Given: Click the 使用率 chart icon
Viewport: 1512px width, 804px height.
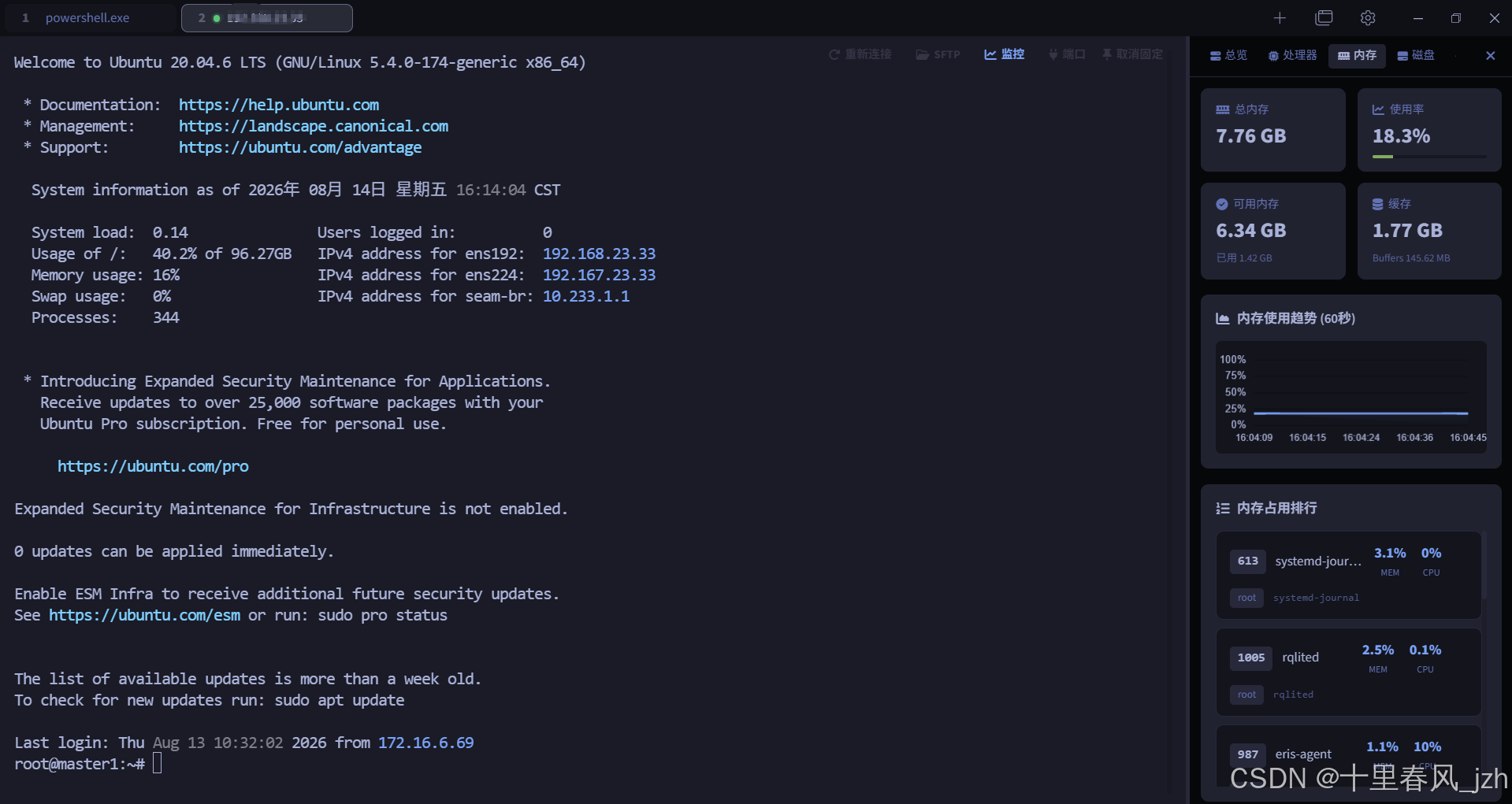Looking at the screenshot, I should 1378,109.
